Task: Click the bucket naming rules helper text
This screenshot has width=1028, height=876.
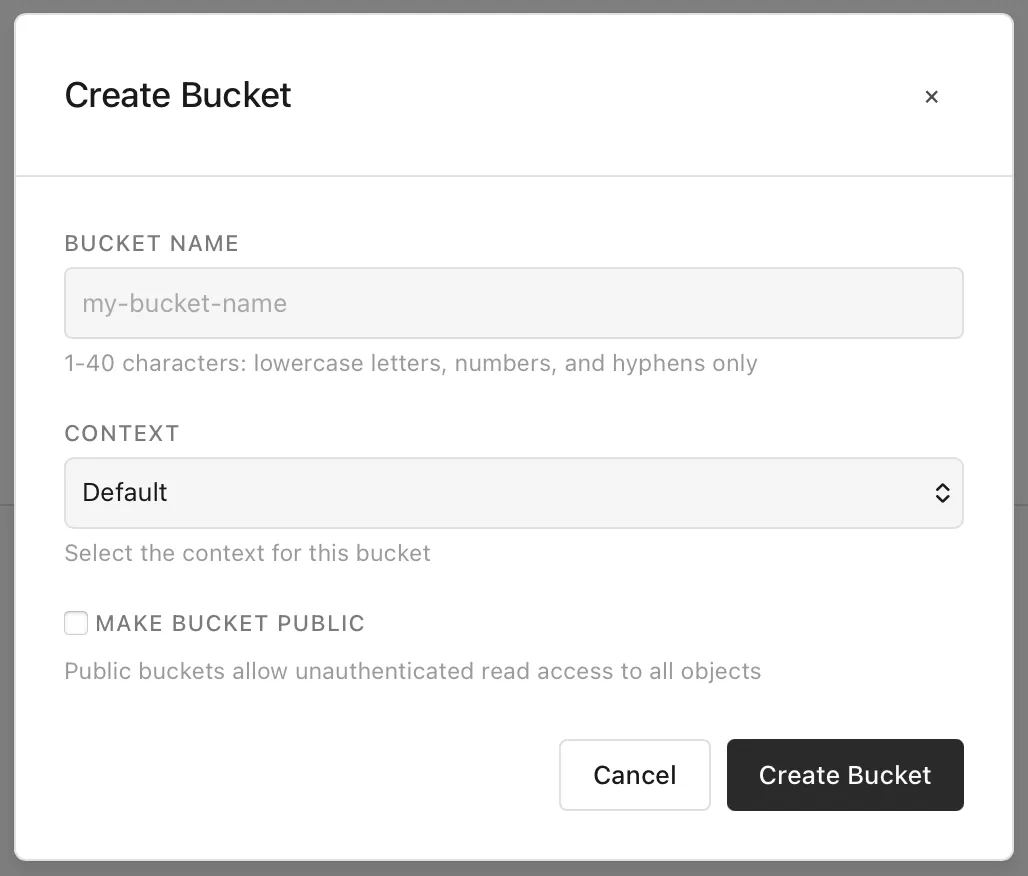Action: click(x=410, y=363)
